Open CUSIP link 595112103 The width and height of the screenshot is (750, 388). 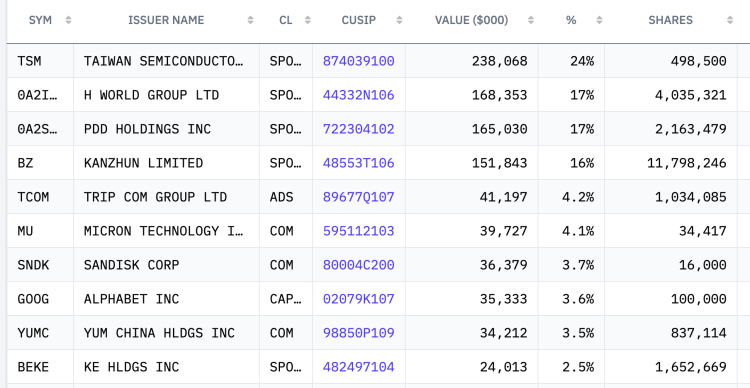coord(359,231)
